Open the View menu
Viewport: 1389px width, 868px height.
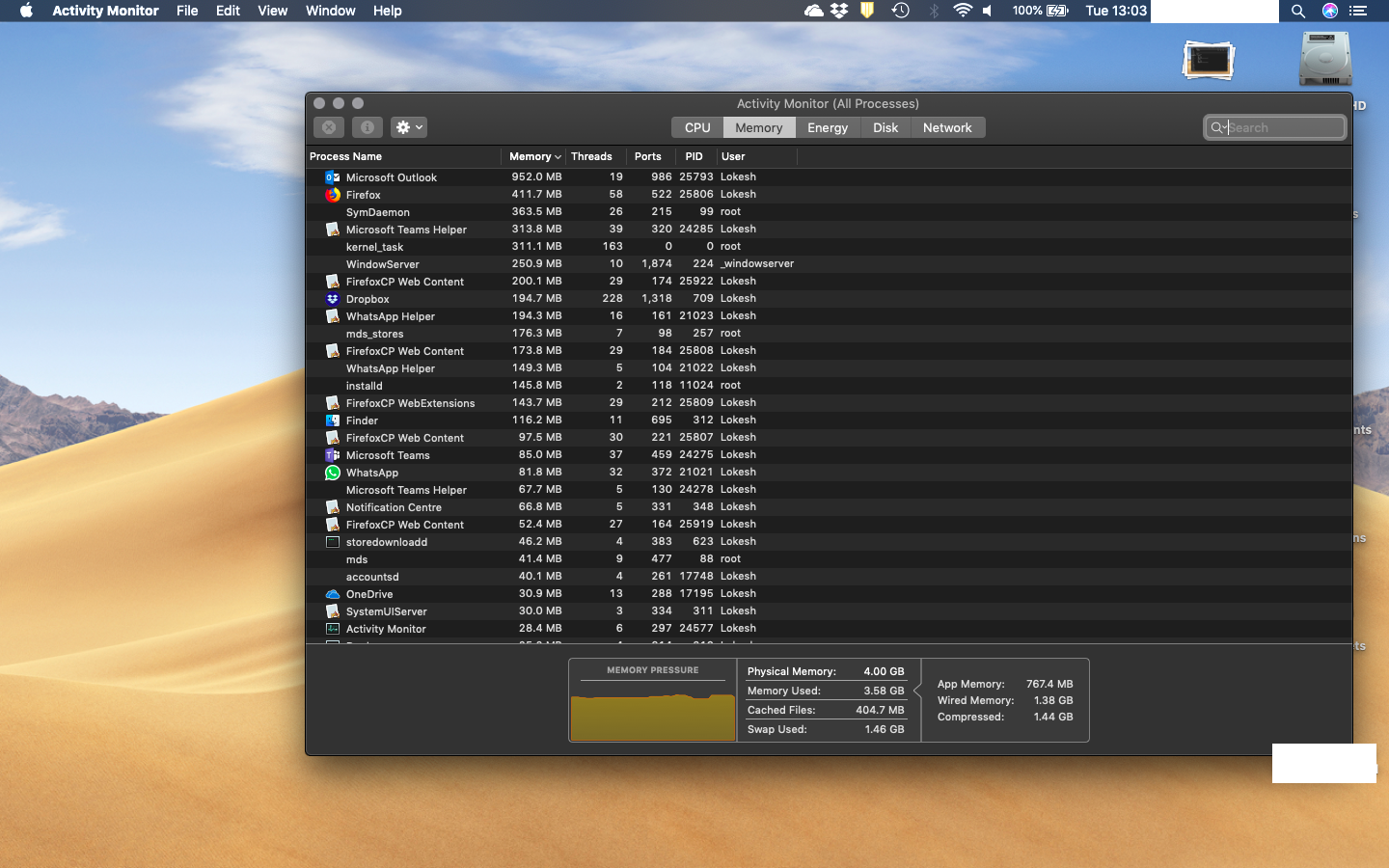(x=273, y=11)
